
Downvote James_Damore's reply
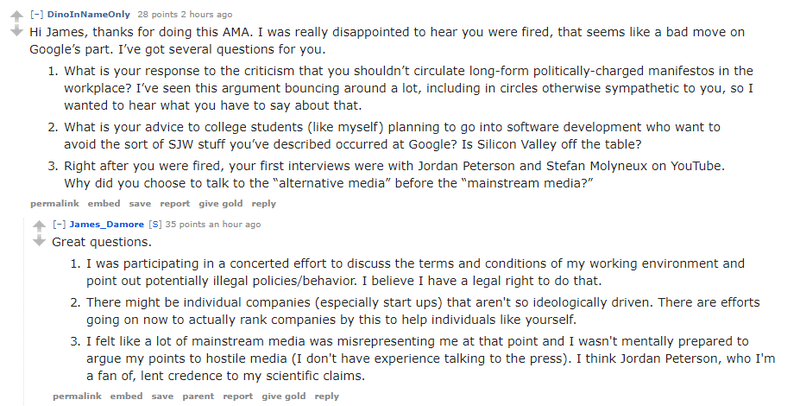pos(39,241)
